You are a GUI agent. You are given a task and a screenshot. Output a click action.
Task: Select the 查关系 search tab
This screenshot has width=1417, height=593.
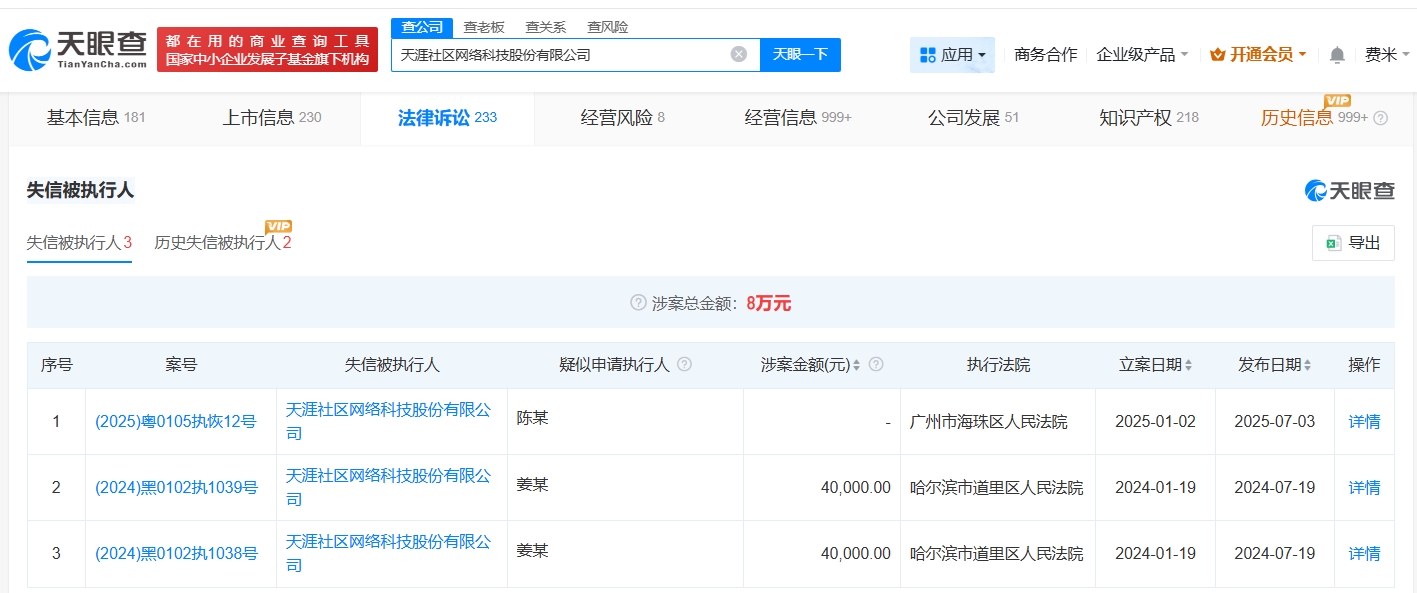tap(545, 27)
